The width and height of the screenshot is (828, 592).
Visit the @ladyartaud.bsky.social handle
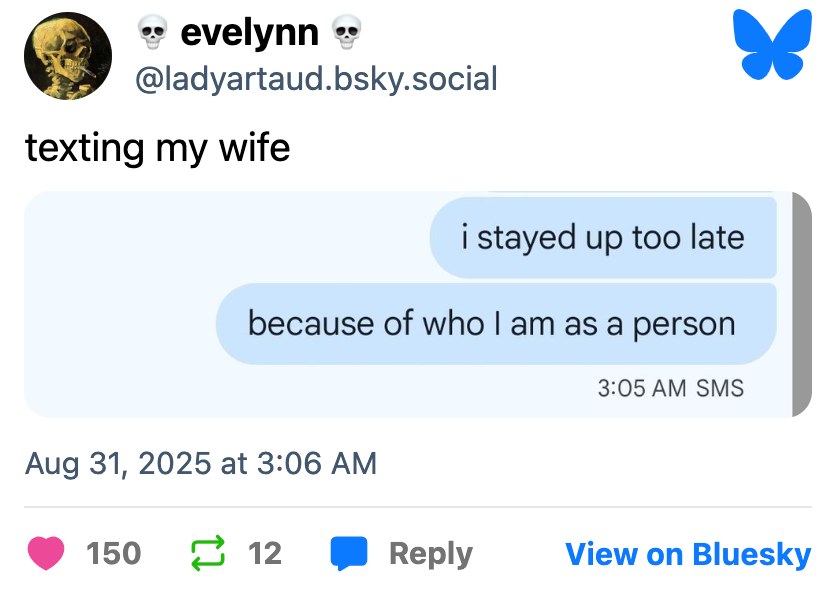coord(316,78)
